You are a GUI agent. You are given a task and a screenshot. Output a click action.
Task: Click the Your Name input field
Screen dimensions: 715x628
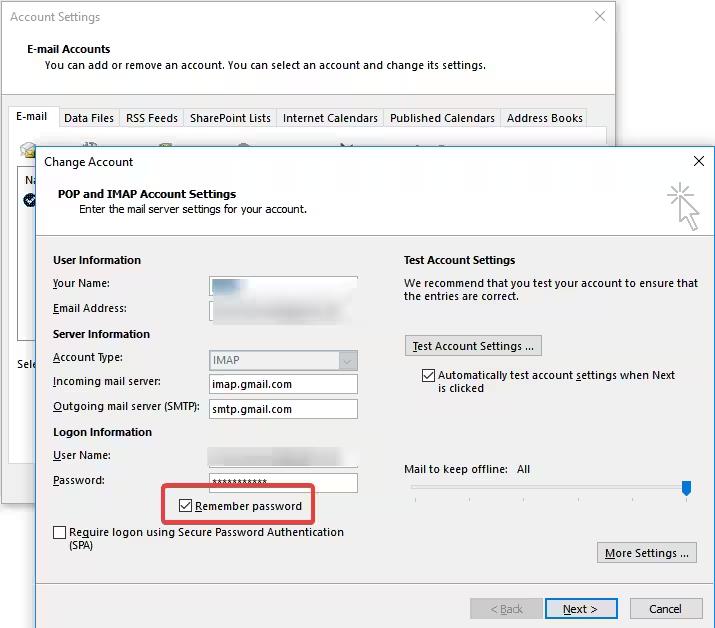point(283,286)
